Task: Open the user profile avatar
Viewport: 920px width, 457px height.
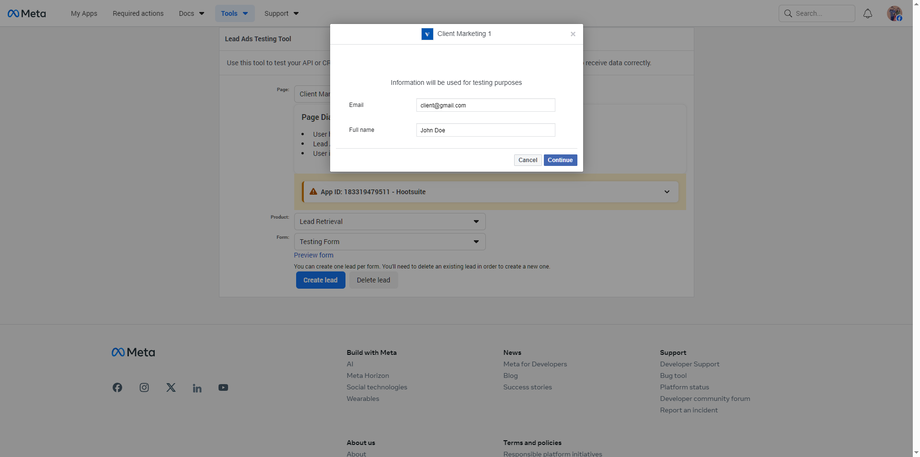Action: click(894, 13)
